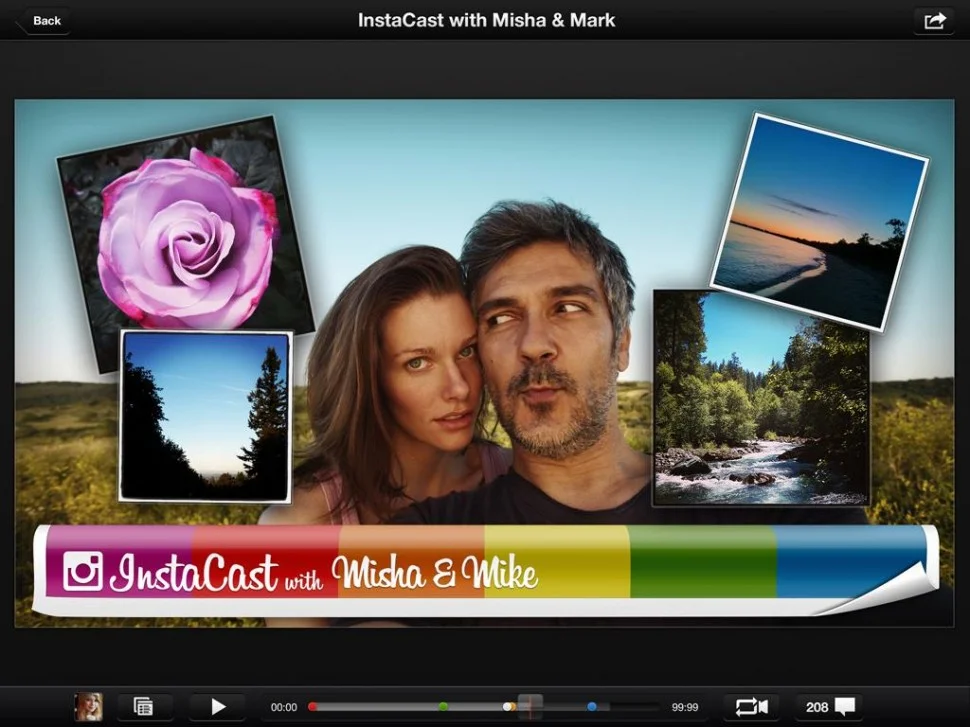The height and width of the screenshot is (727, 970).
Task: Click the 99:99 total time label
Action: click(685, 707)
